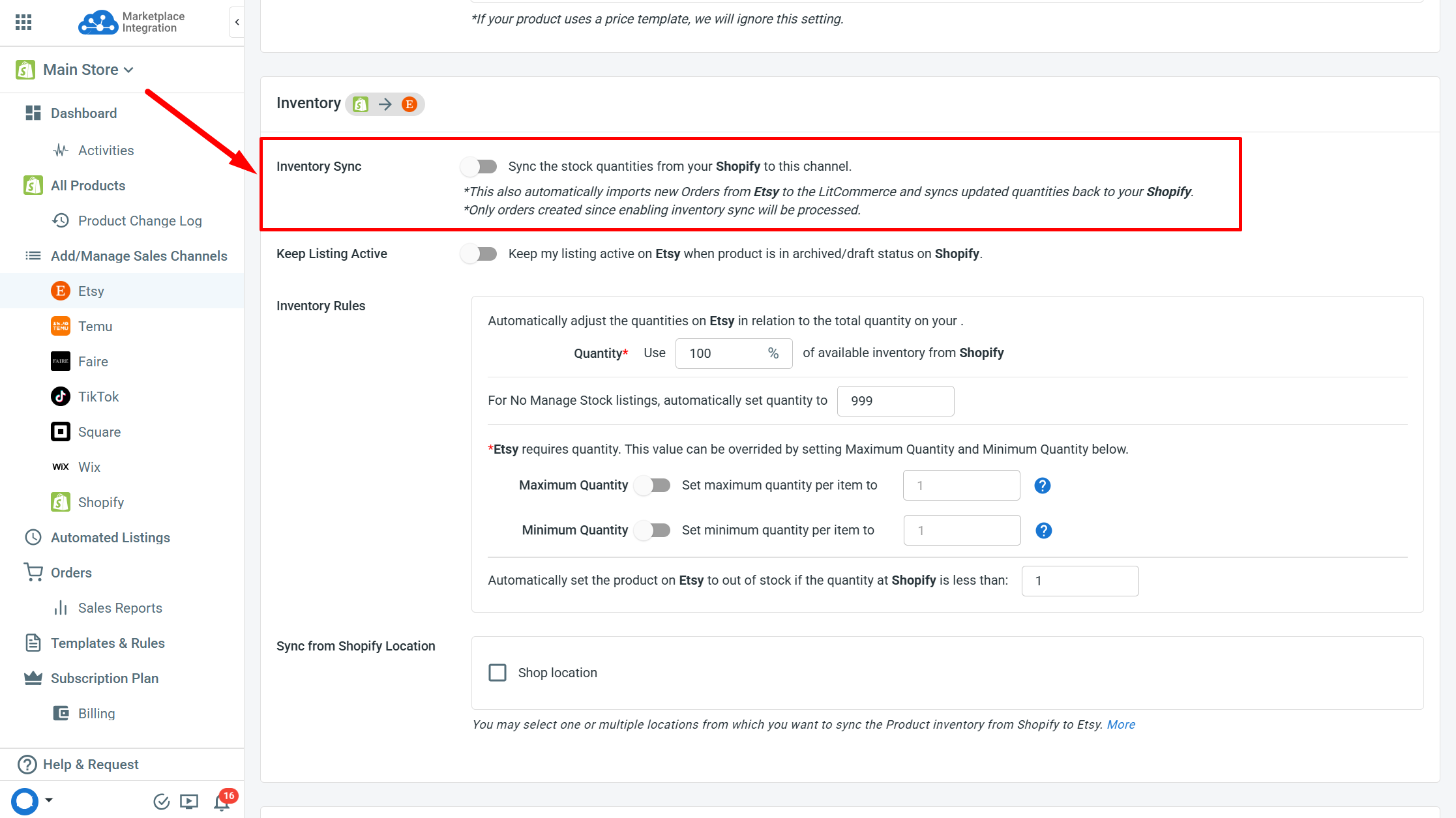Viewport: 1456px width, 818px height.
Task: Select the Temu channel icon
Action: click(61, 327)
